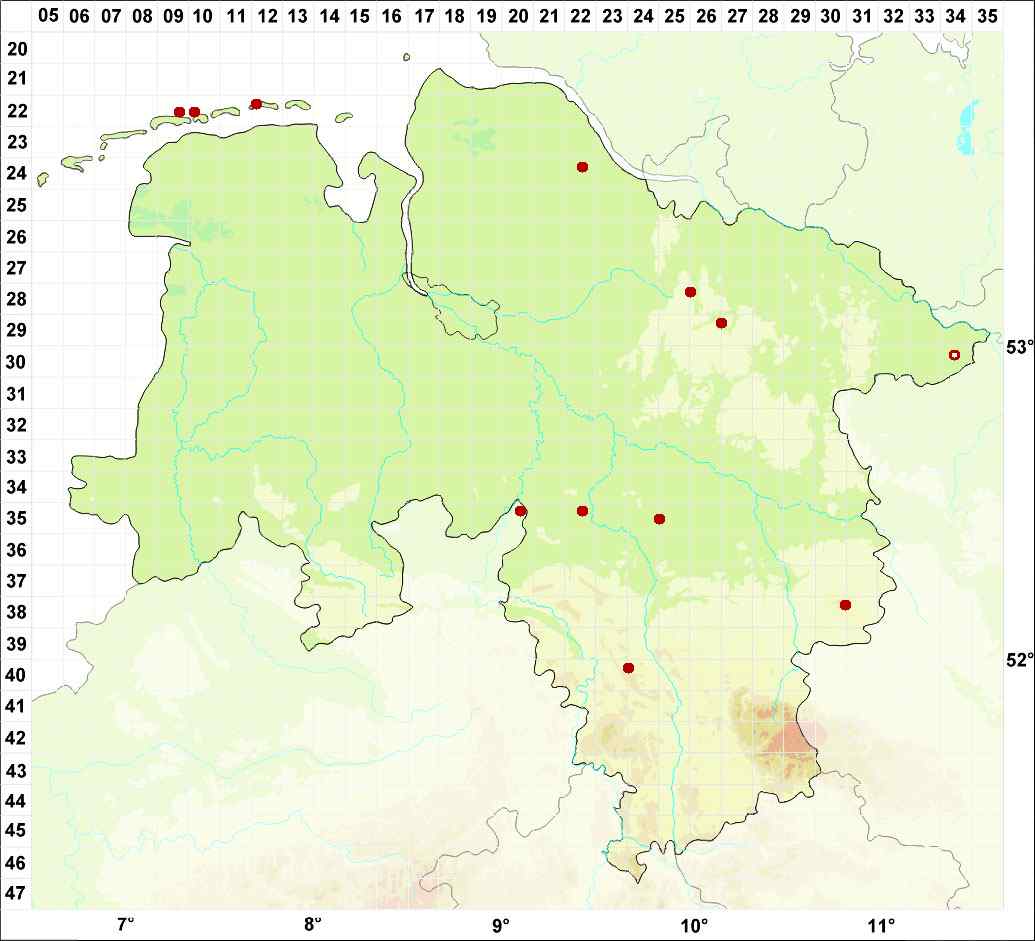Click the column header labeled 05
1035x941 pixels.
click(48, 16)
